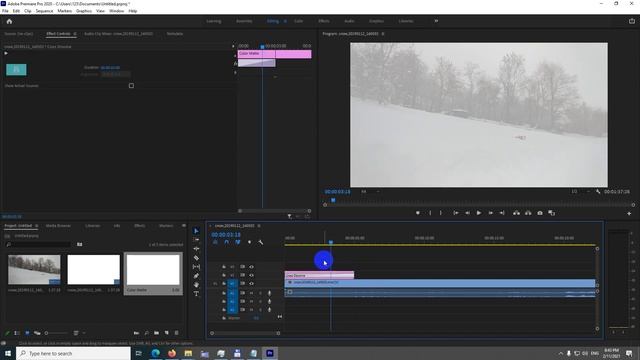Toggle track lock on V1

click(224, 283)
